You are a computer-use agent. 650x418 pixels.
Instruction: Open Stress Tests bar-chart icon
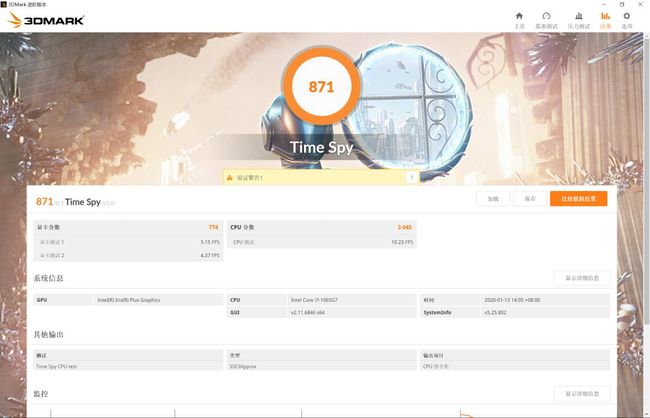tap(579, 16)
